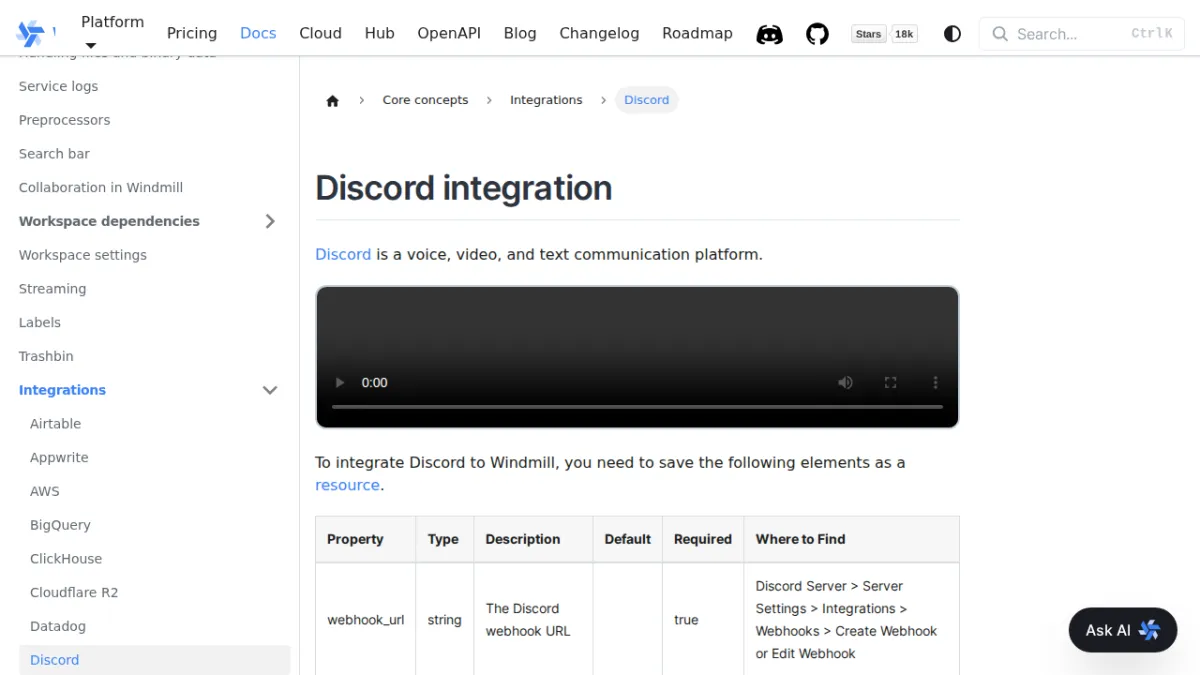This screenshot has width=1200, height=675.
Task: Open the Cloud navbar item
Action: point(320,33)
